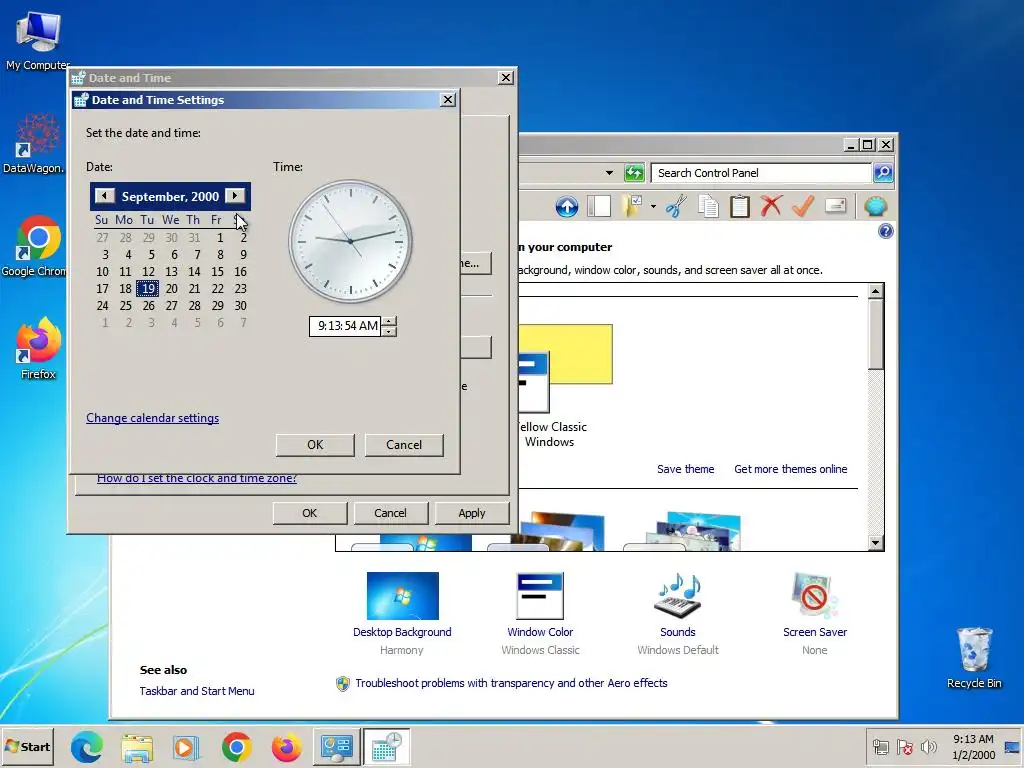Open Taskbar and Start Menu link
The height and width of the screenshot is (768, 1024).
coord(197,691)
